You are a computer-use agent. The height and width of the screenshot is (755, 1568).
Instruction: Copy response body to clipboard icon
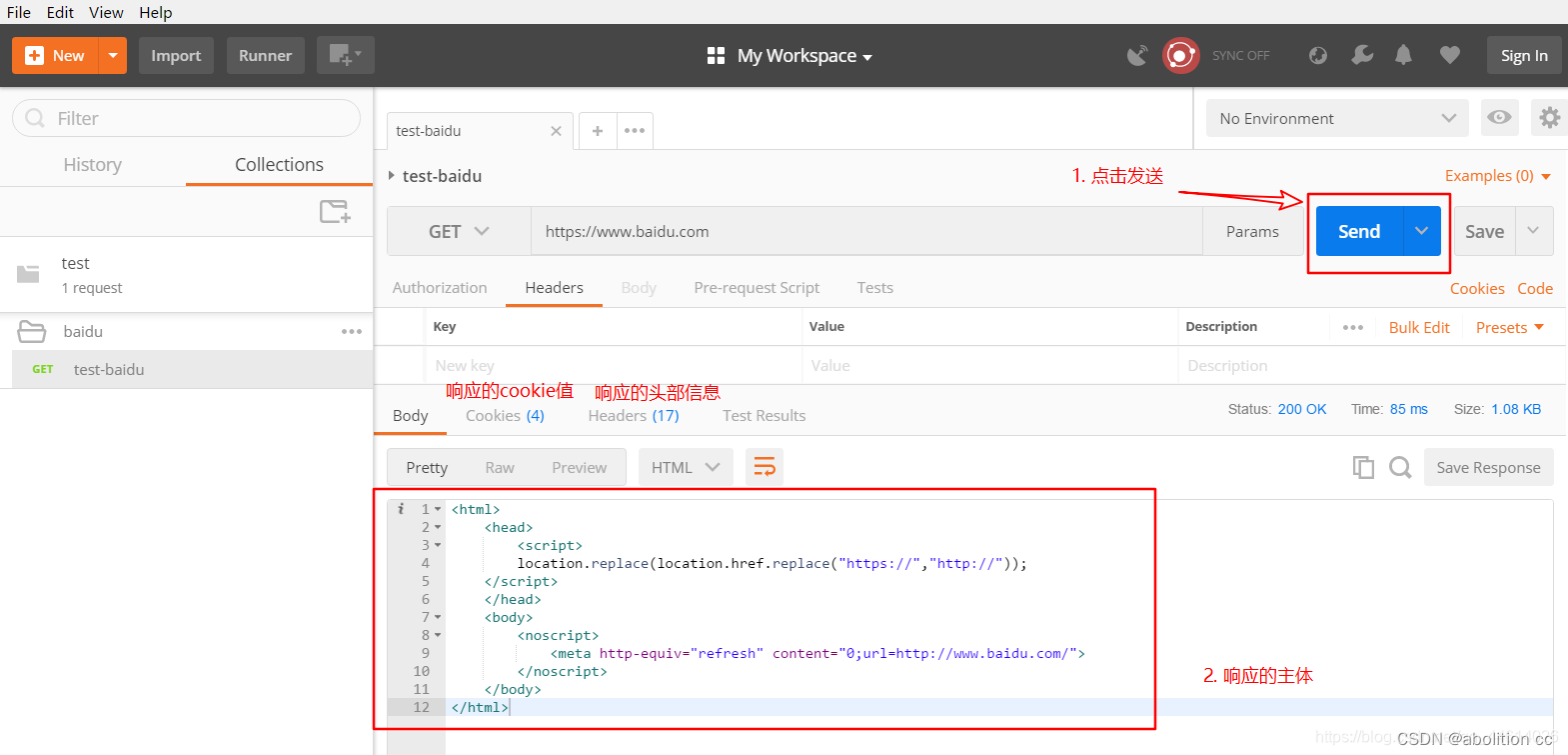(1363, 467)
